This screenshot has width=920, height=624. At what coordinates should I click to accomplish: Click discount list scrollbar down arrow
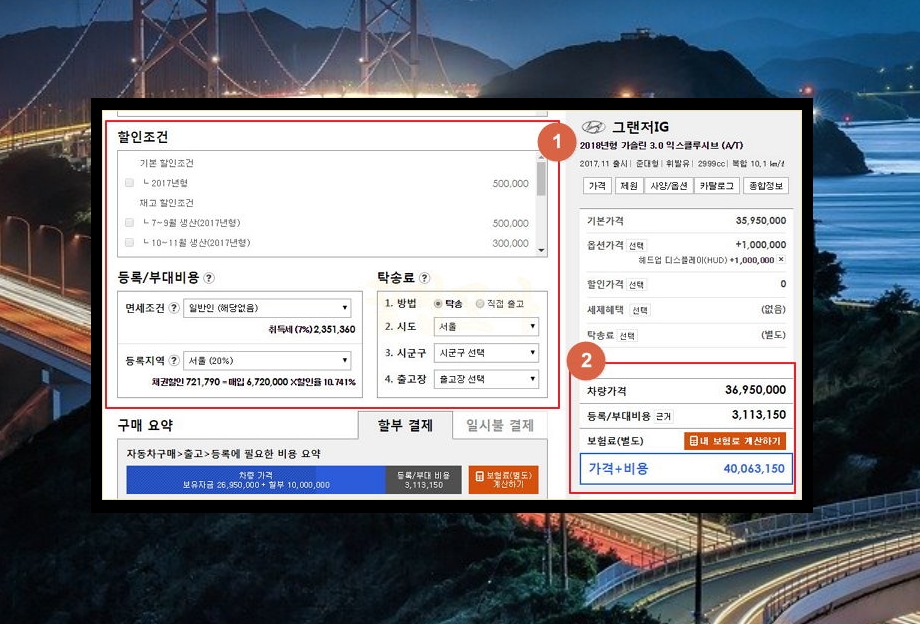point(542,251)
